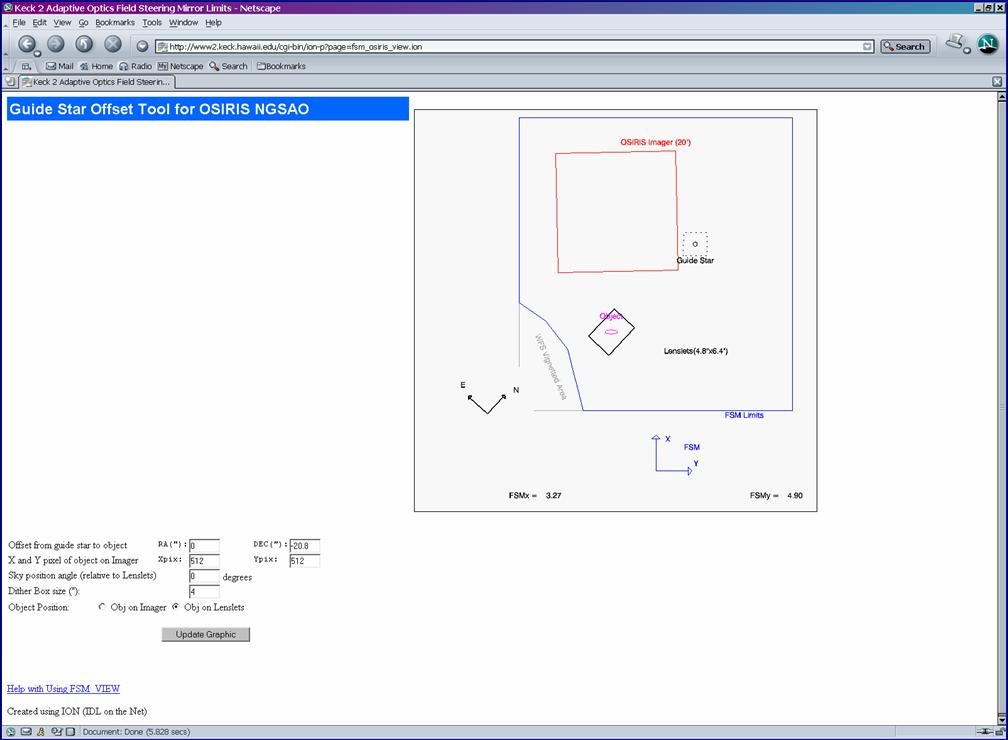The width and height of the screenshot is (1008, 740).
Task: Open the Tools menu
Action: click(x=151, y=22)
